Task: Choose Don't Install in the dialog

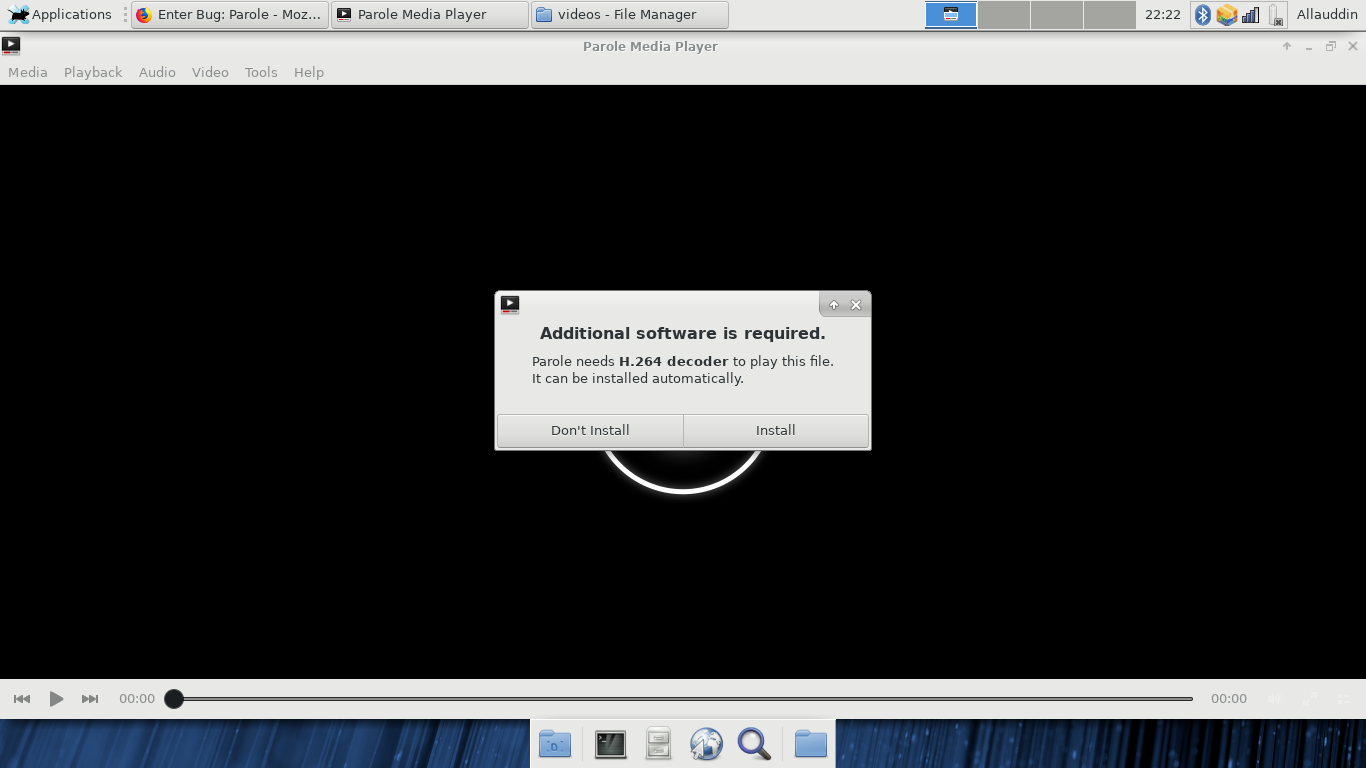Action: pos(590,430)
